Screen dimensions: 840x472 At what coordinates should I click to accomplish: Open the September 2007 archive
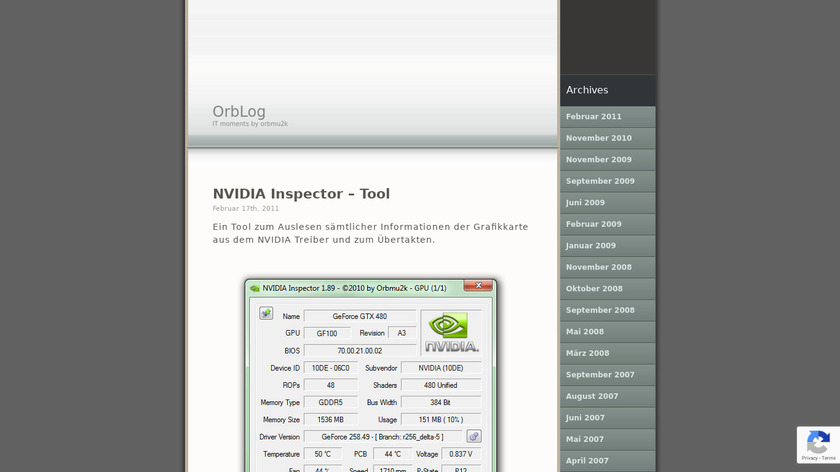click(608, 374)
